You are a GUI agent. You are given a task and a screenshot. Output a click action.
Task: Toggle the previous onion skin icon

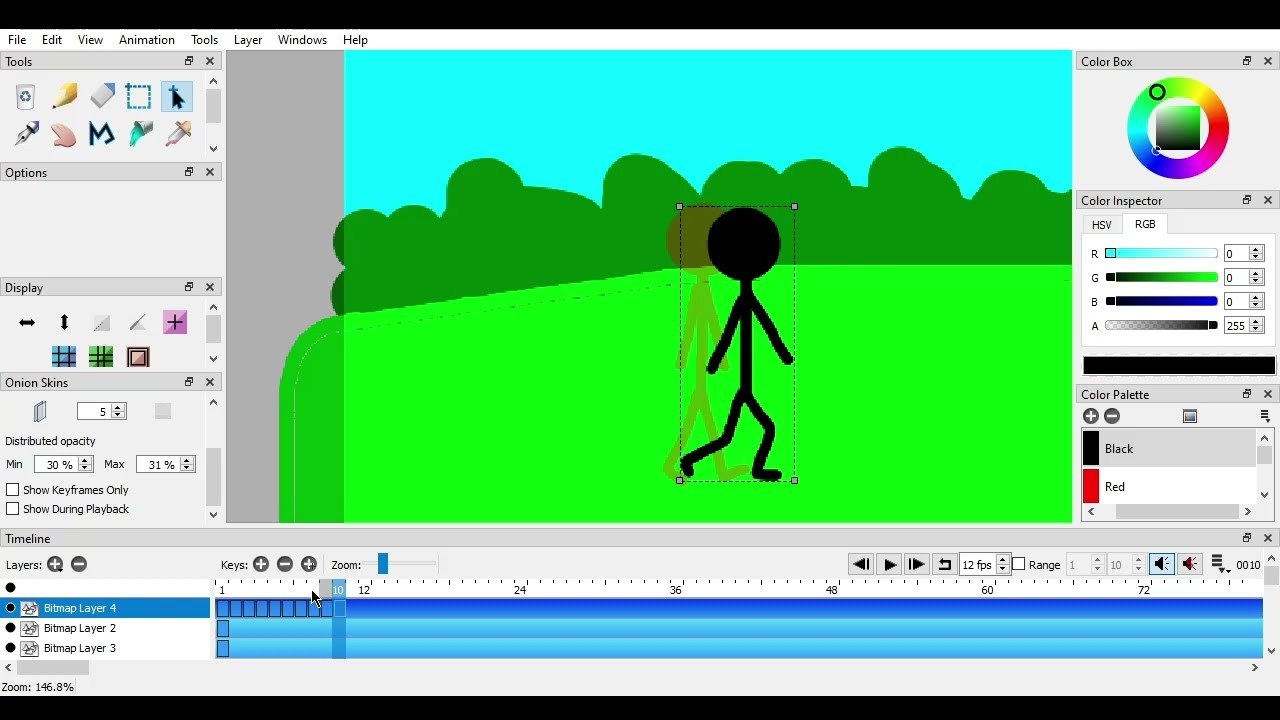tap(40, 411)
